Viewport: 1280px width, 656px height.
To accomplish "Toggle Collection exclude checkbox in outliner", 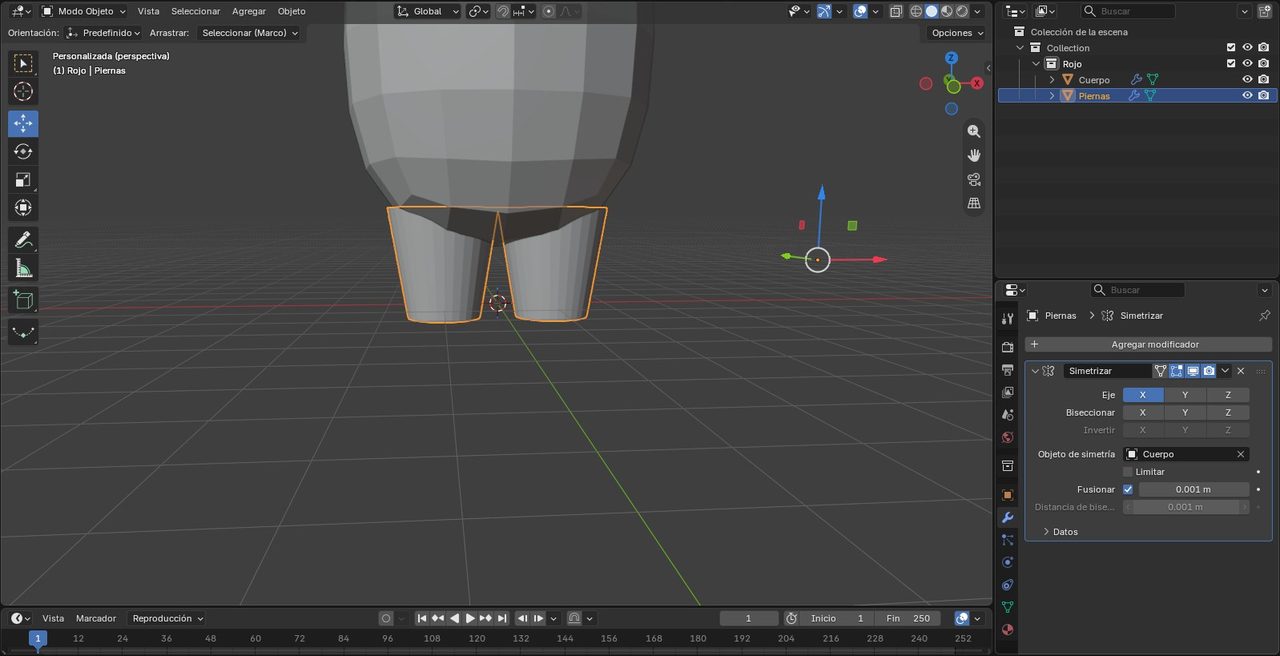I will tap(1231, 48).
